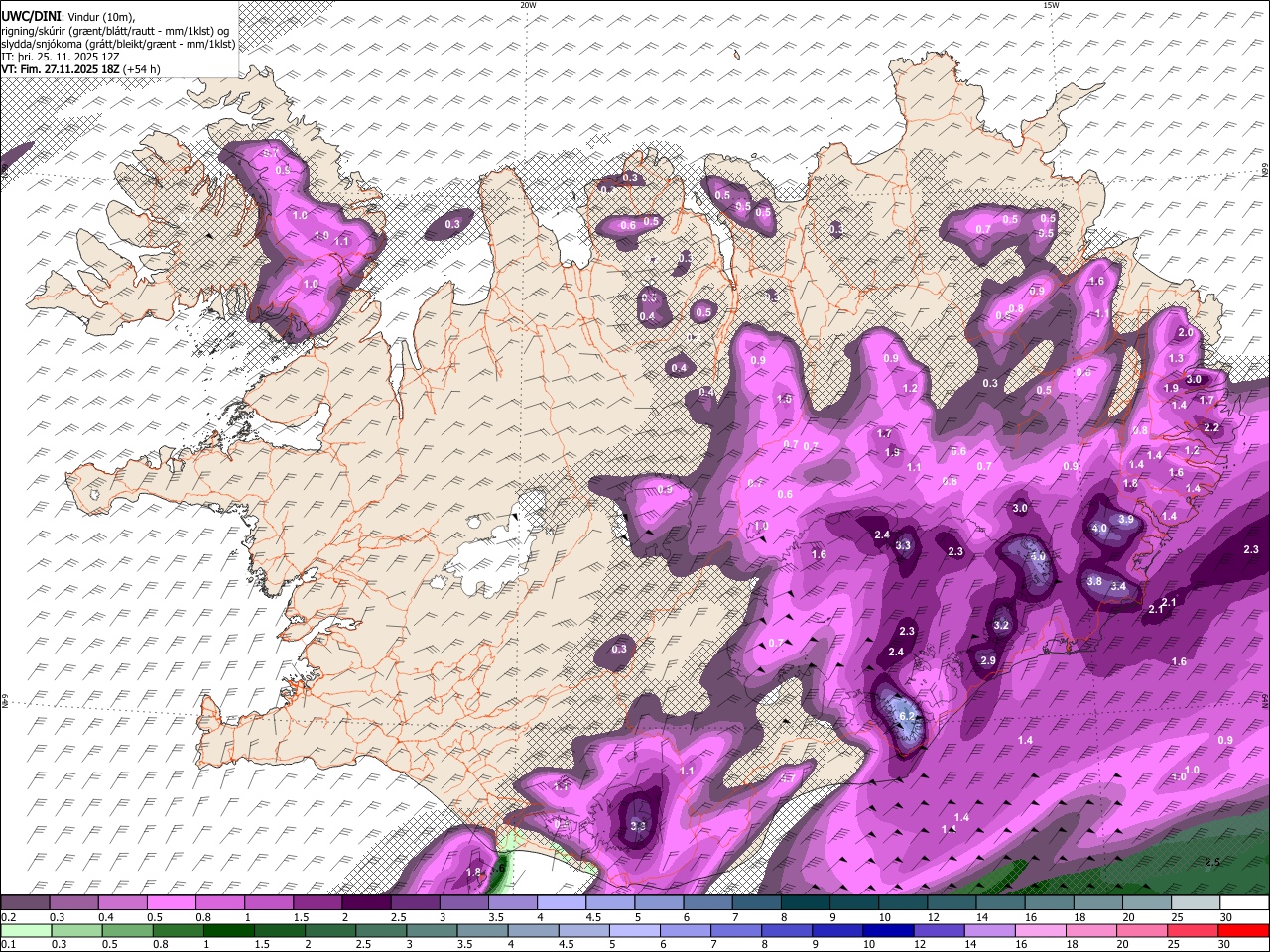Select the white swatch after 30 in upper row
Image resolution: width=1270 pixels, height=952 pixels.
(x=1244, y=903)
